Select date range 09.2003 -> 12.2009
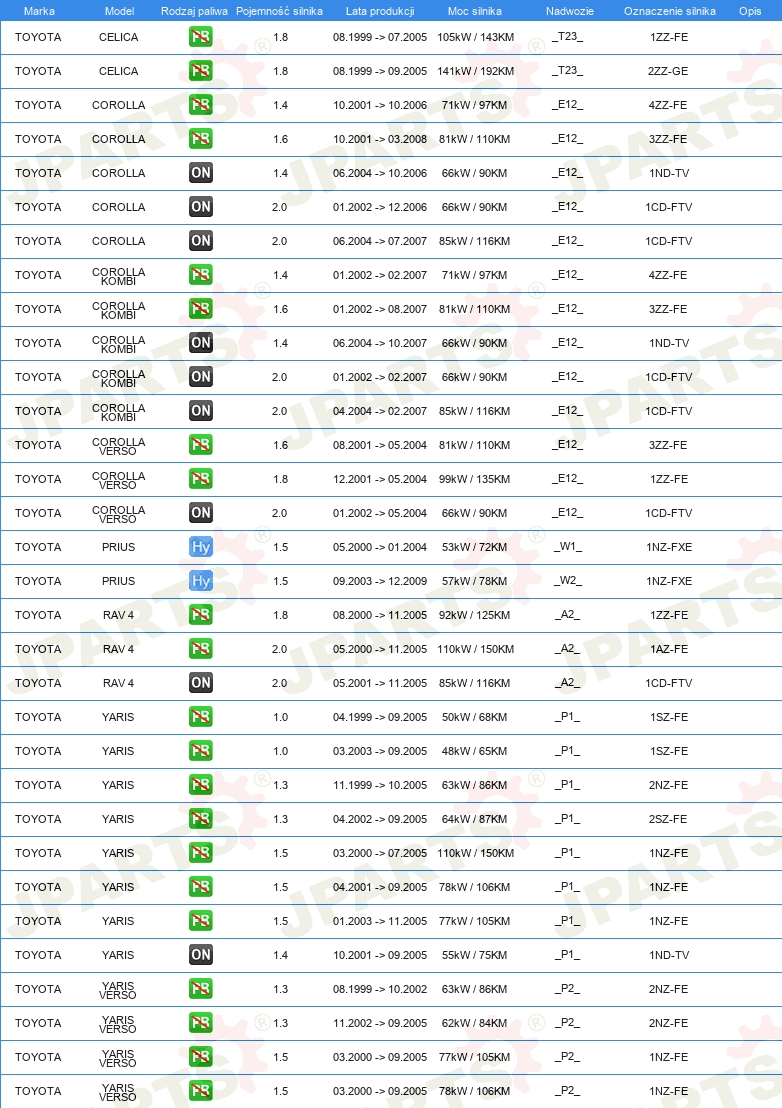Viewport: 782px width, 1108px height. (380, 581)
